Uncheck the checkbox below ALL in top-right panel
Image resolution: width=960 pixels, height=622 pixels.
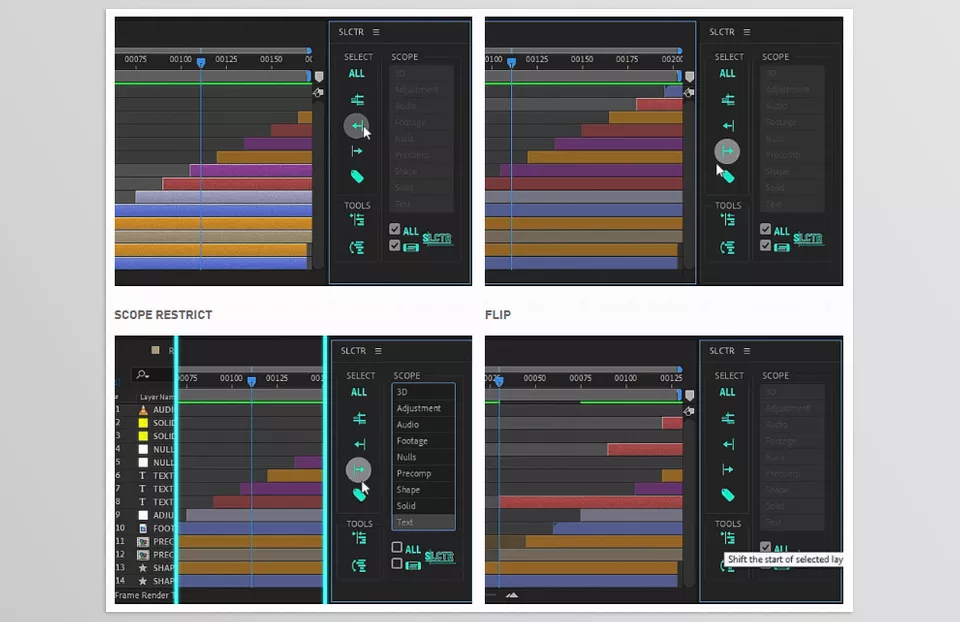pyautogui.click(x=765, y=245)
